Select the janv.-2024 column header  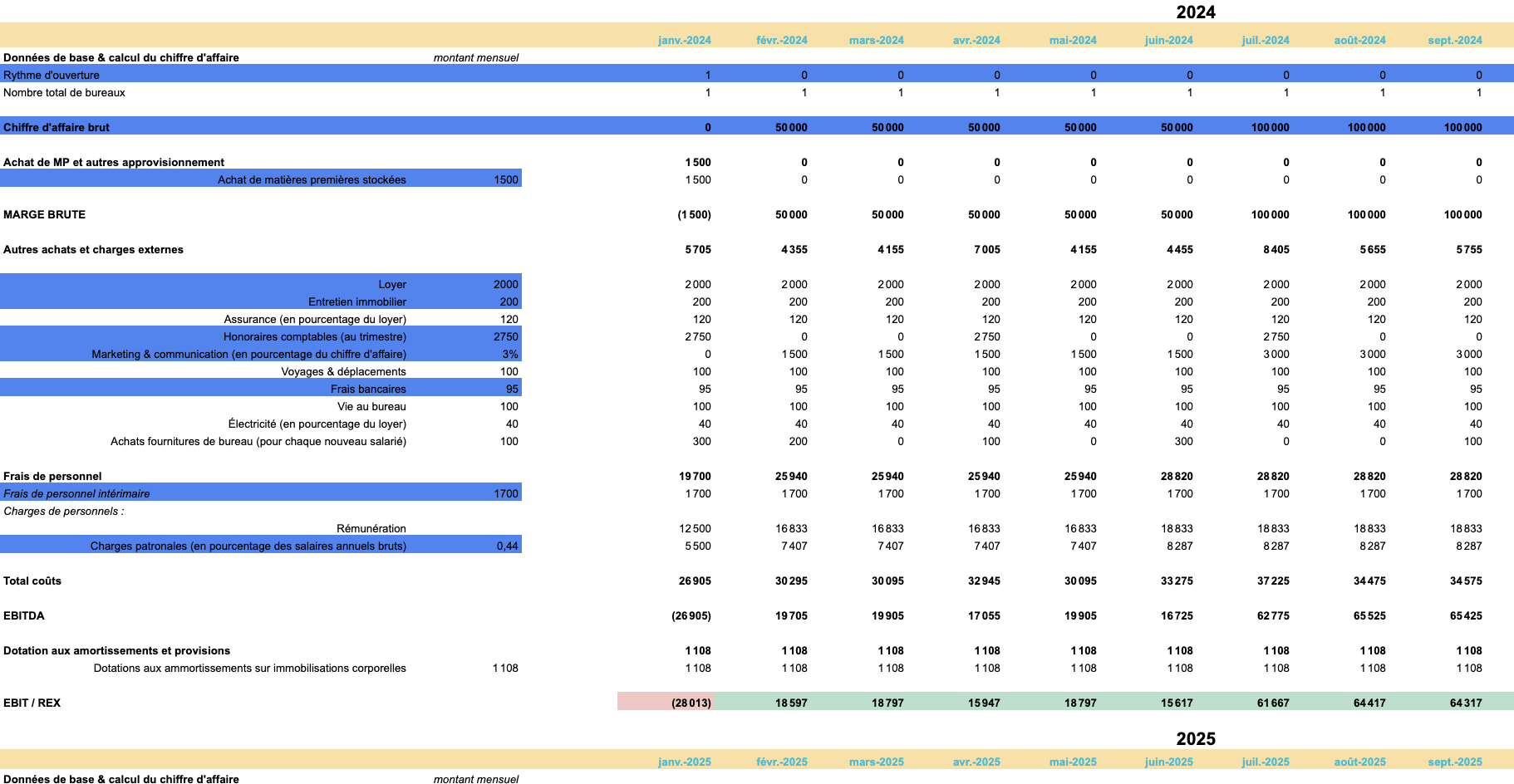click(x=686, y=39)
